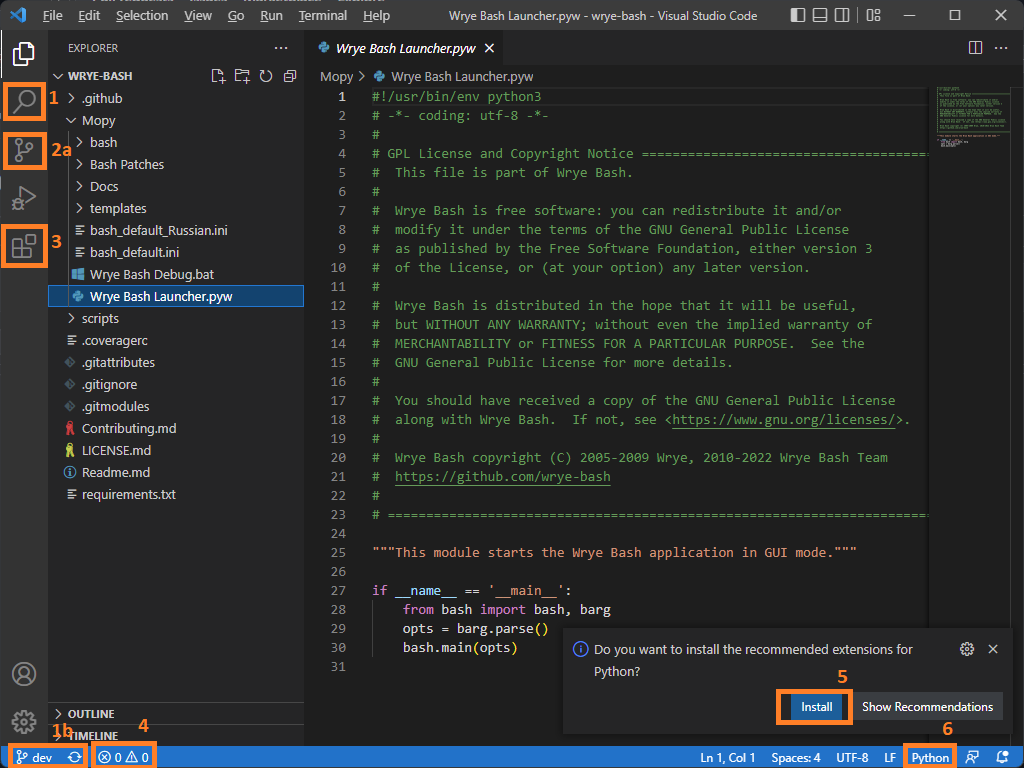This screenshot has height=768, width=1024.
Task: Open the Accounts icon in the activity bar
Action: pyautogui.click(x=24, y=674)
